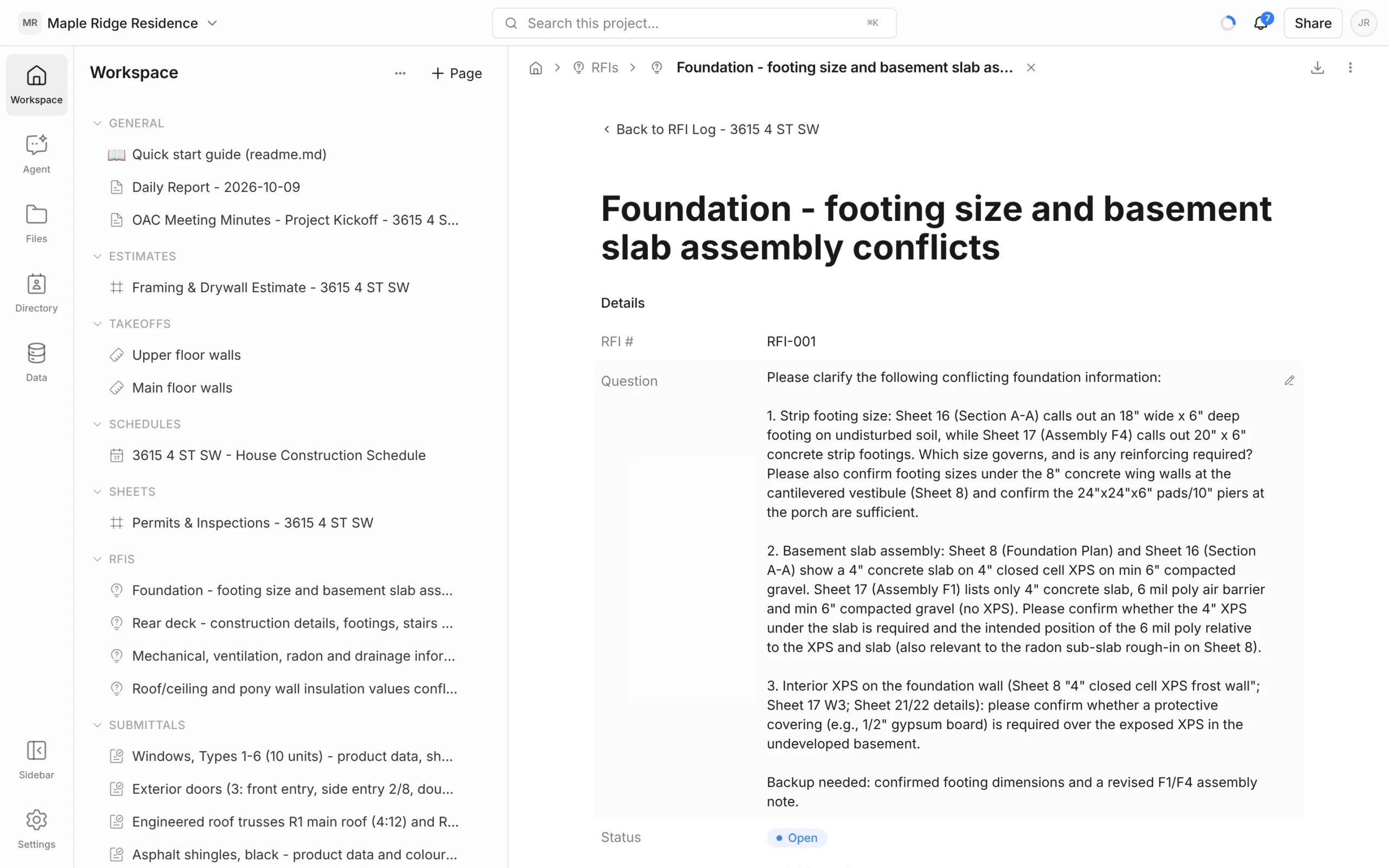Click the Search this project field
The width and height of the screenshot is (1389, 868).
pos(693,23)
